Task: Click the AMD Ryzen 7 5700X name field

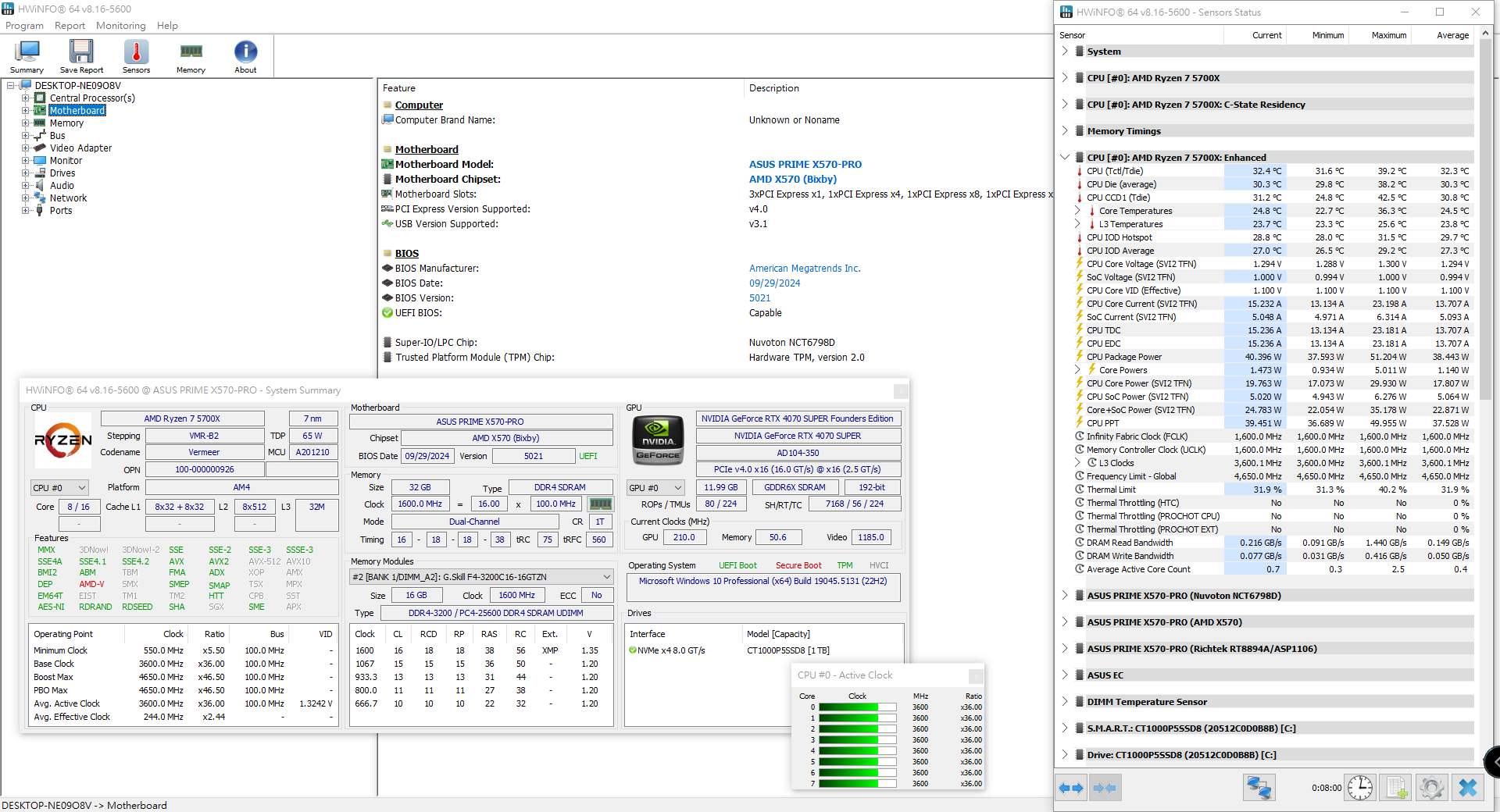Action: 182,419
